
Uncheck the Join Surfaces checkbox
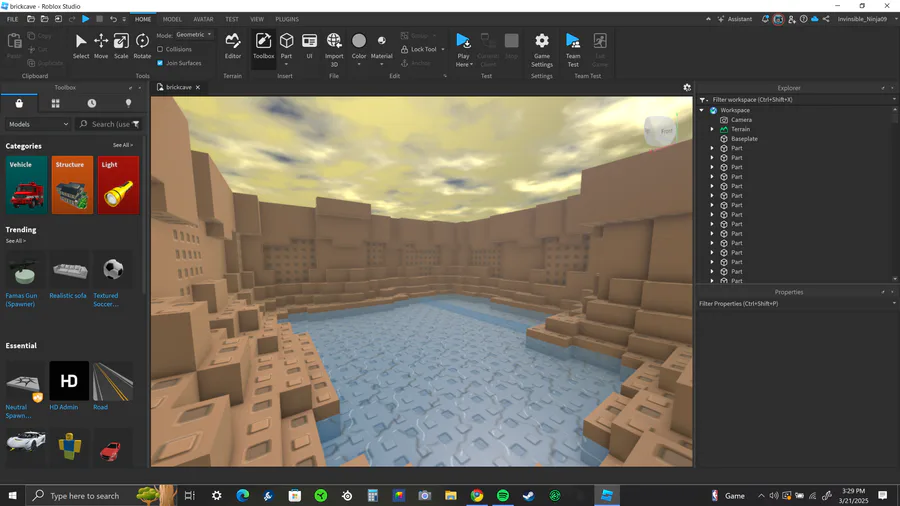point(160,63)
